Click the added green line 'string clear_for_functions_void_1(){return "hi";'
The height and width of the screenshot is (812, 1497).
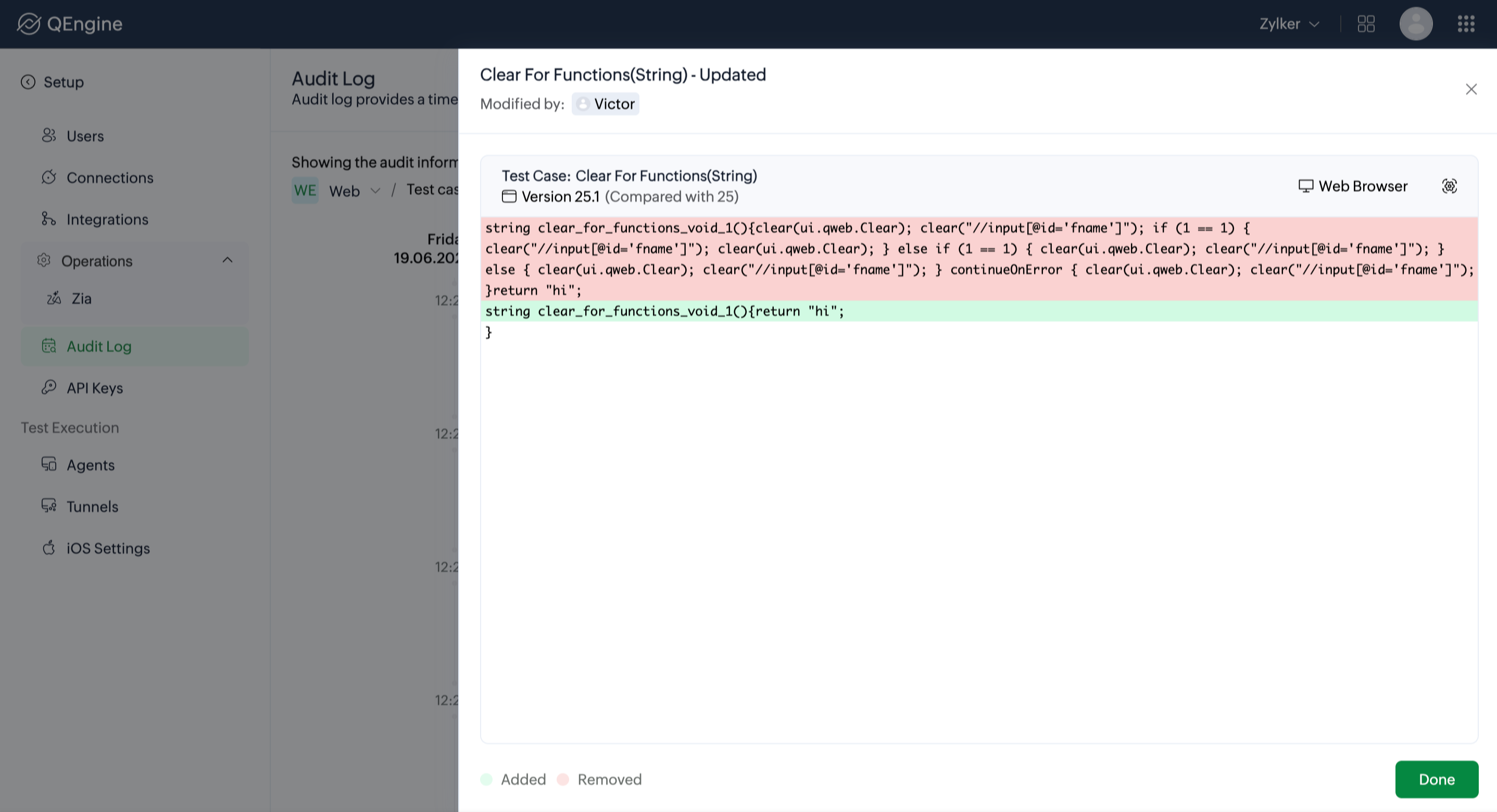pyautogui.click(x=979, y=311)
